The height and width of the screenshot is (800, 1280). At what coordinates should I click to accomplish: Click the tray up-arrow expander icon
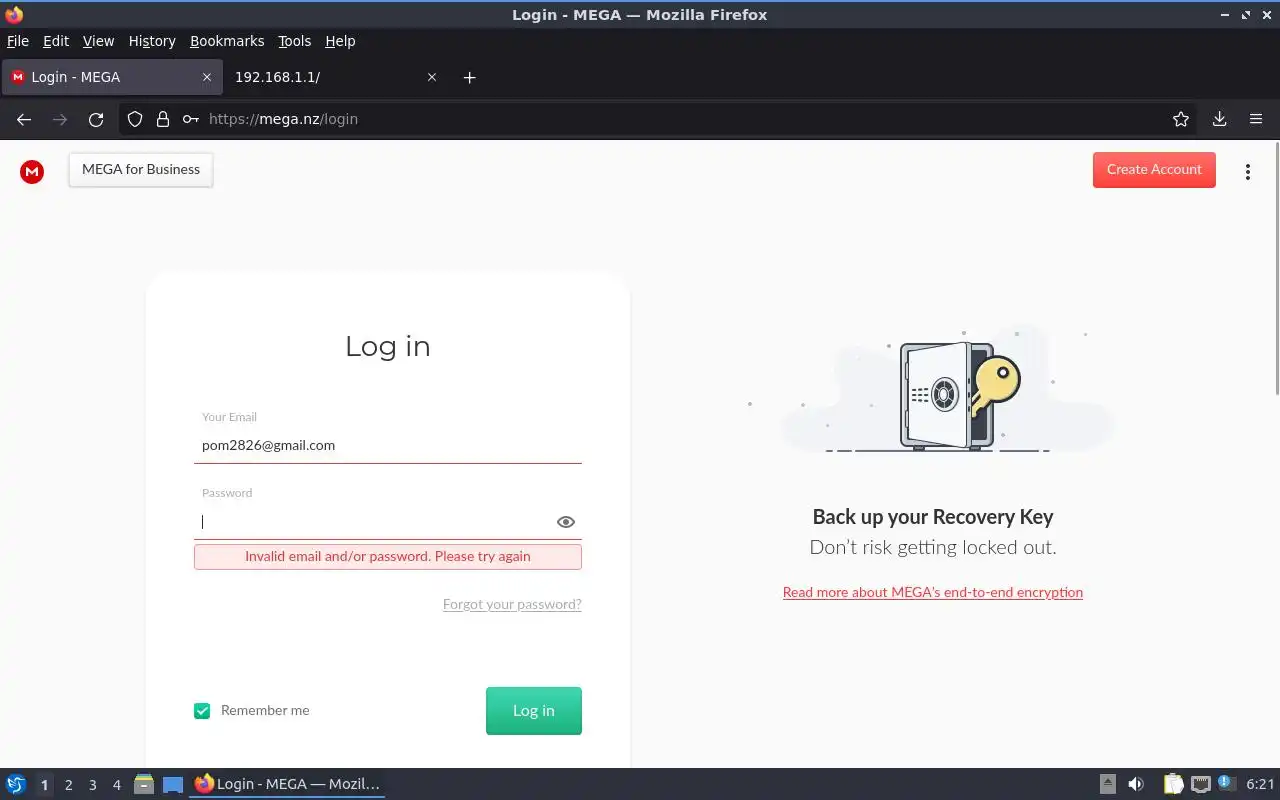tap(1108, 784)
